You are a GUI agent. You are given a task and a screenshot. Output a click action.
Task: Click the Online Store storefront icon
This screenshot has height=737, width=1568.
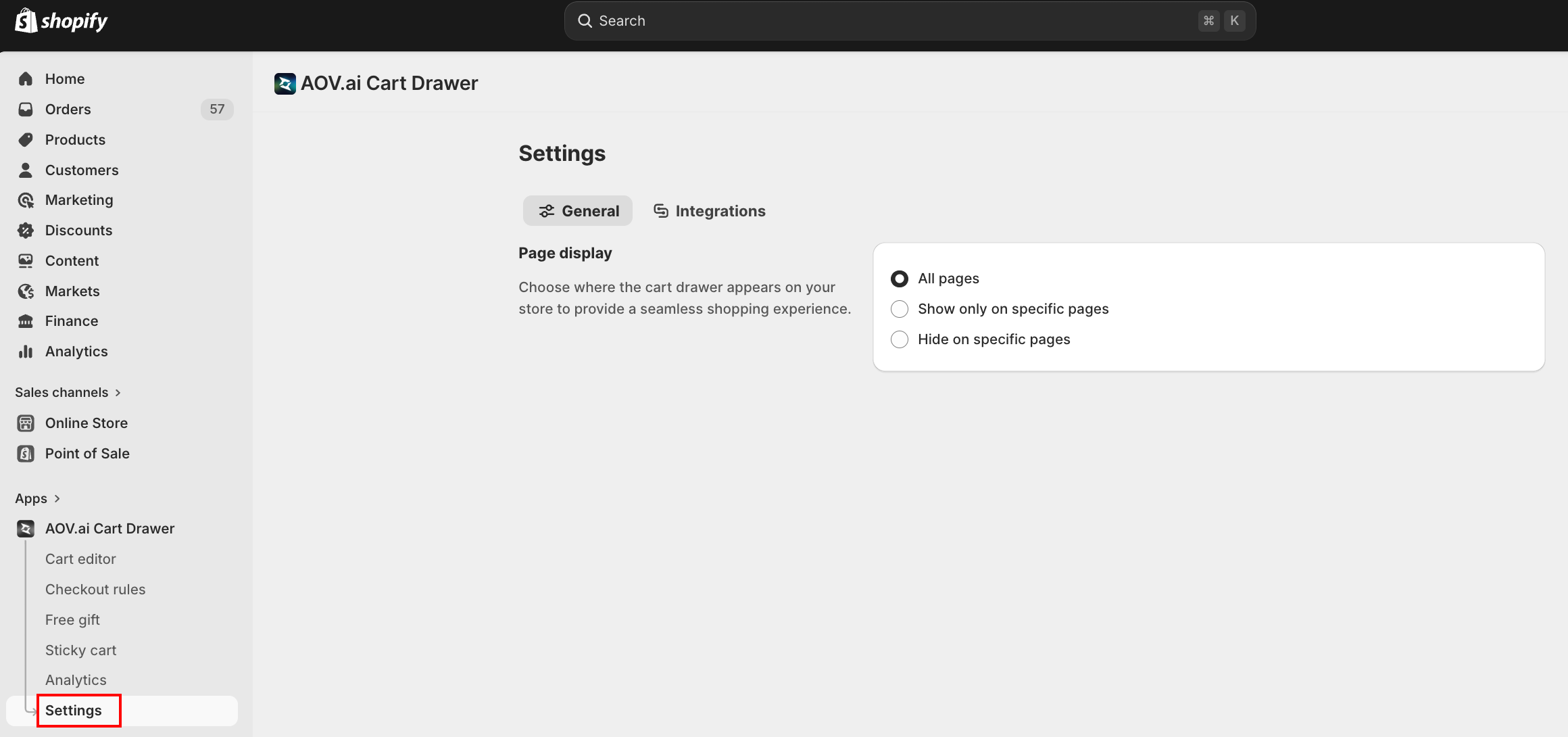click(26, 423)
